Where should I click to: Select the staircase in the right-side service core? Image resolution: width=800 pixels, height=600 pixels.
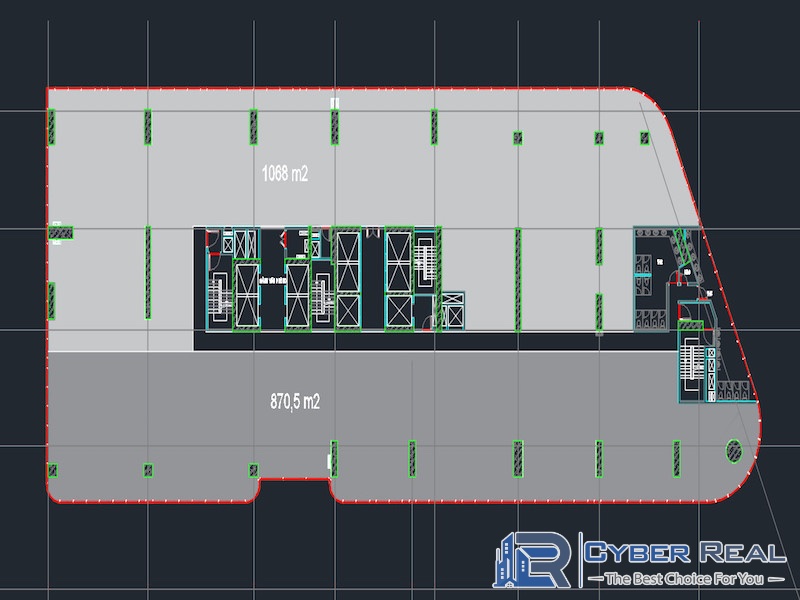[x=691, y=363]
